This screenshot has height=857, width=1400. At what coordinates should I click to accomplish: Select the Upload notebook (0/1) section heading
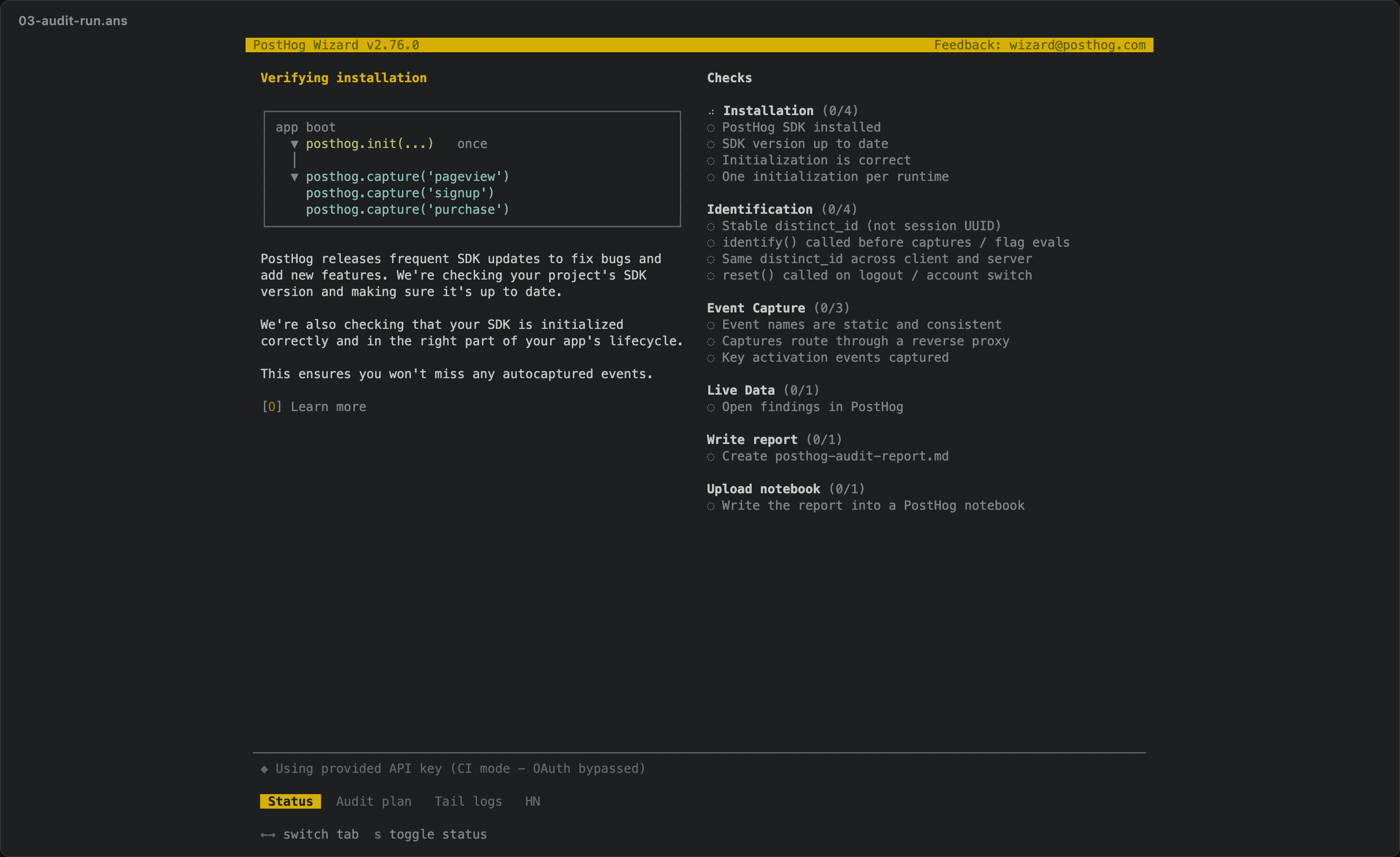pyautogui.click(x=786, y=489)
